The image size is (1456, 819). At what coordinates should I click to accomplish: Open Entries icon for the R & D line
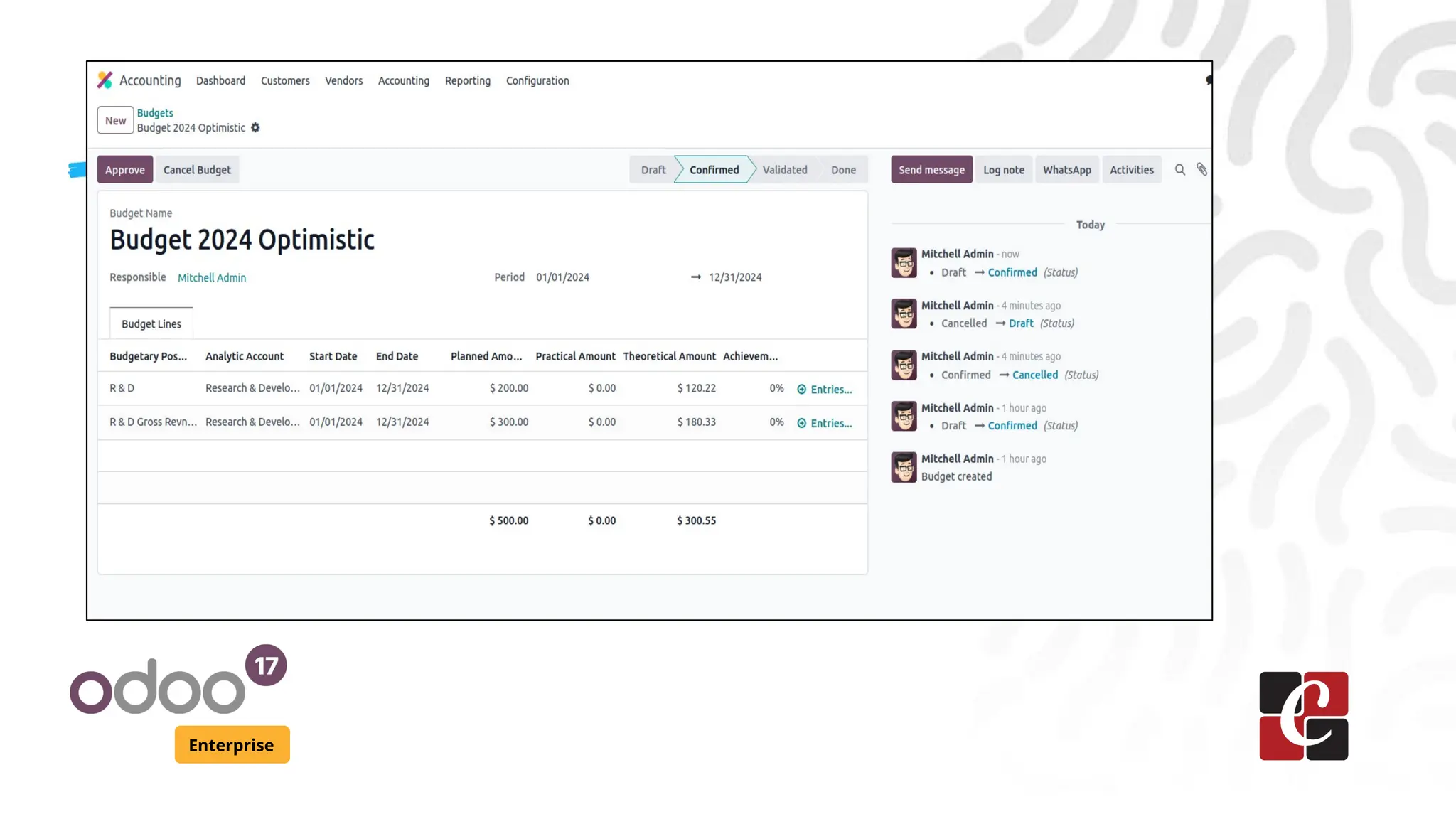coord(802,390)
